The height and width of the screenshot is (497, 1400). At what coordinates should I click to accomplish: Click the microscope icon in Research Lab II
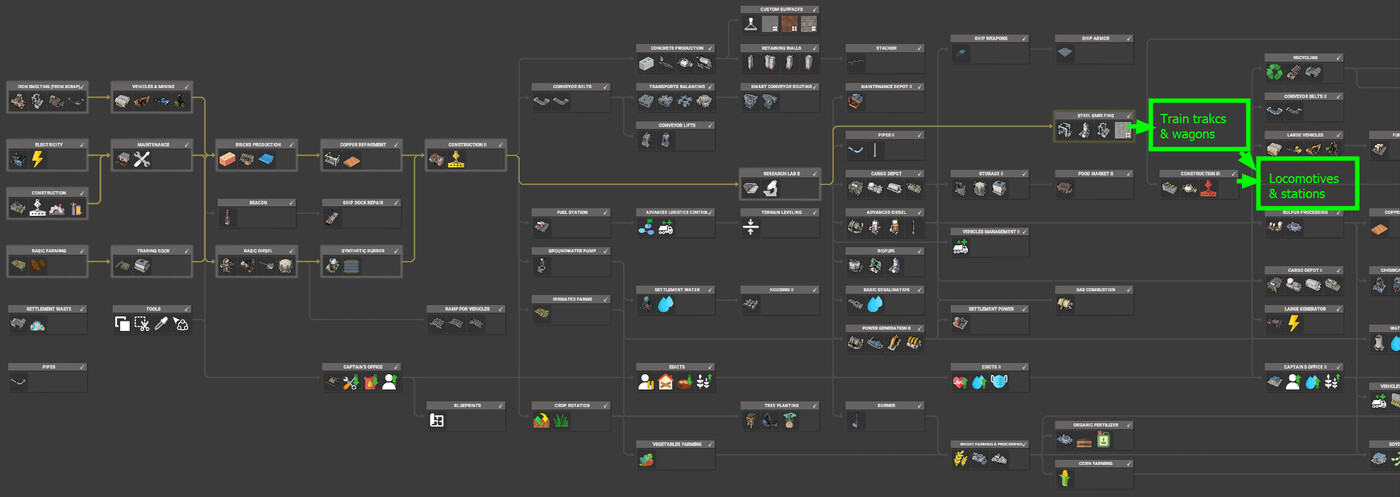(770, 188)
